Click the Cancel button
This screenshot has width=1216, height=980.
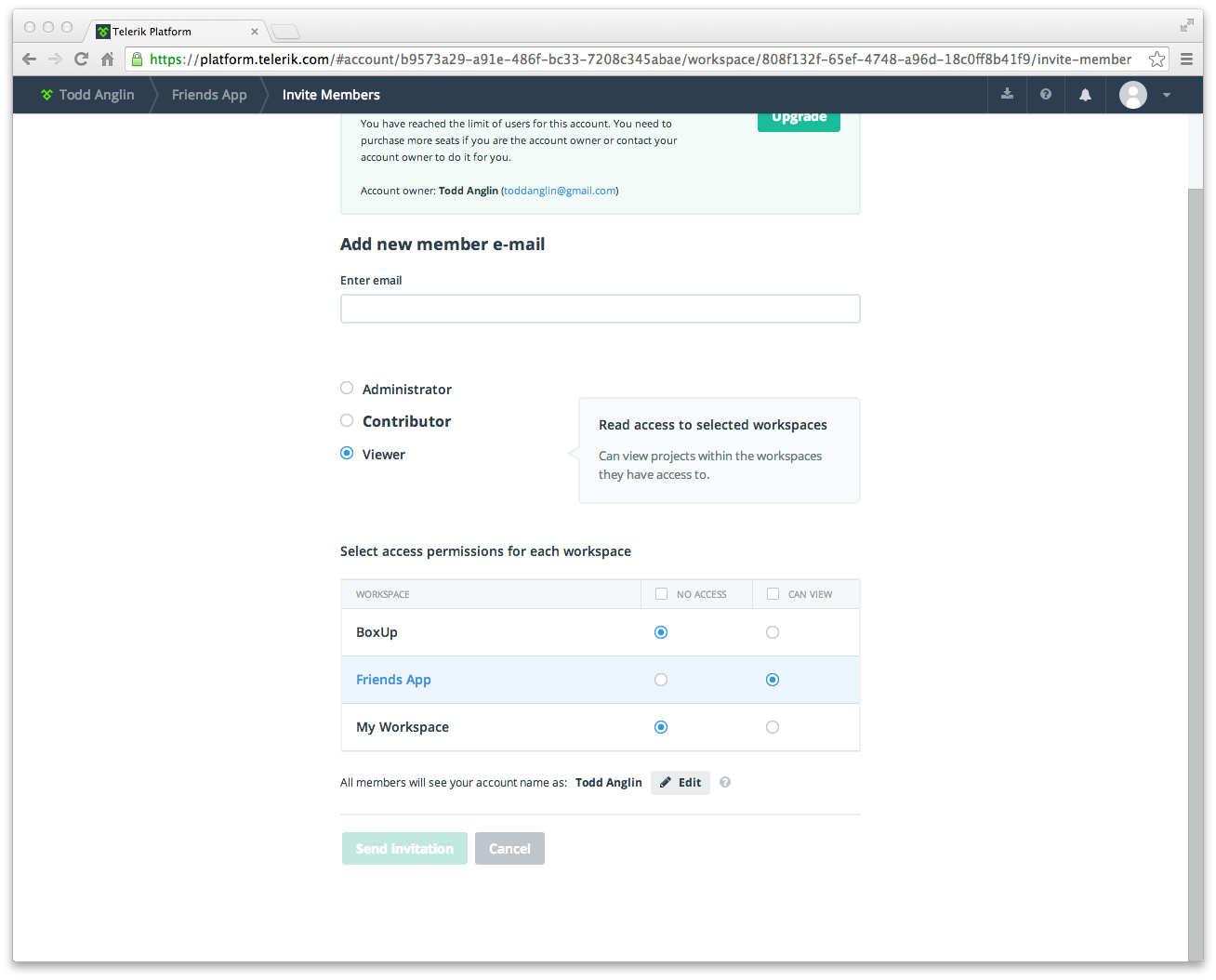[509, 849]
